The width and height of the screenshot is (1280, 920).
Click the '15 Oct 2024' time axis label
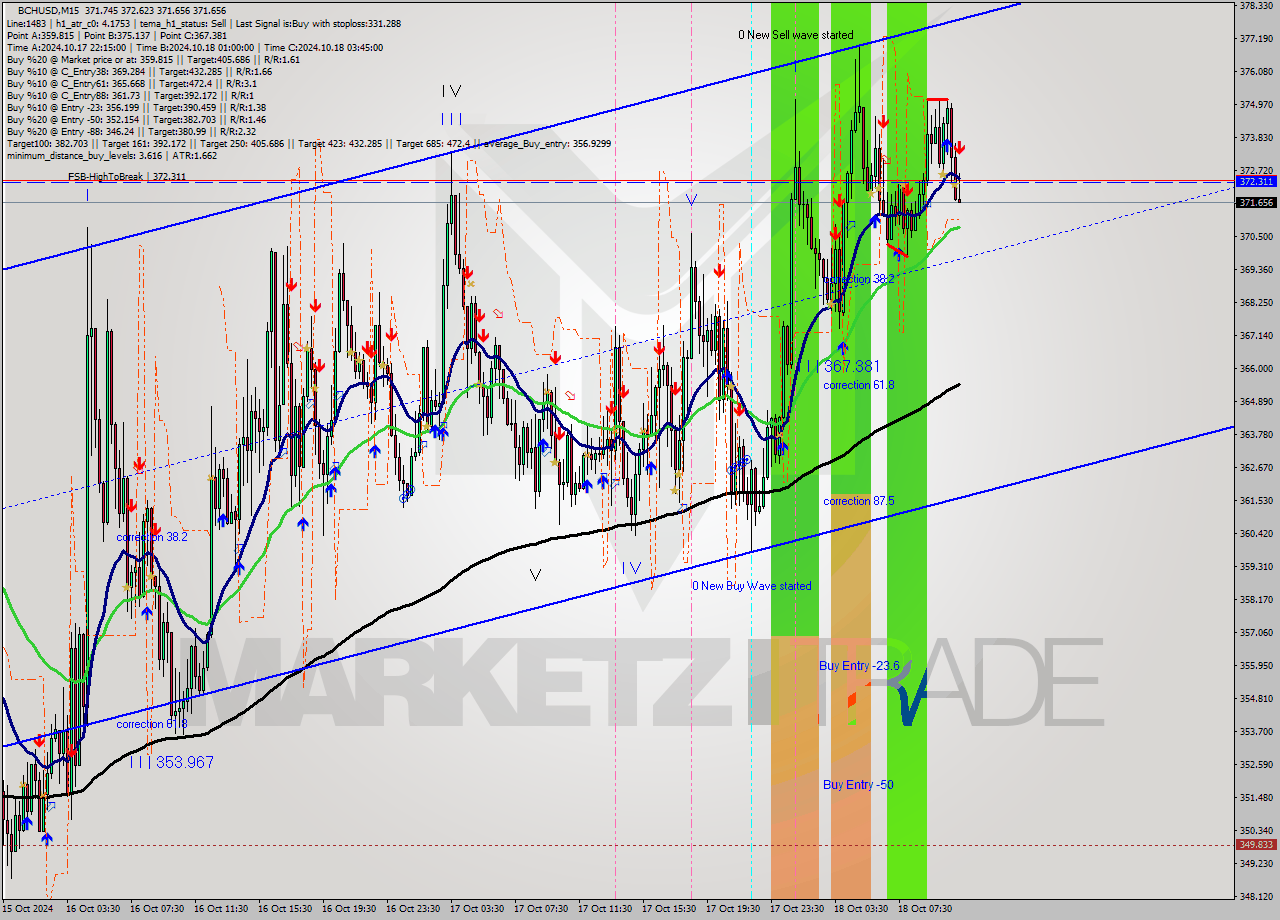[28, 909]
